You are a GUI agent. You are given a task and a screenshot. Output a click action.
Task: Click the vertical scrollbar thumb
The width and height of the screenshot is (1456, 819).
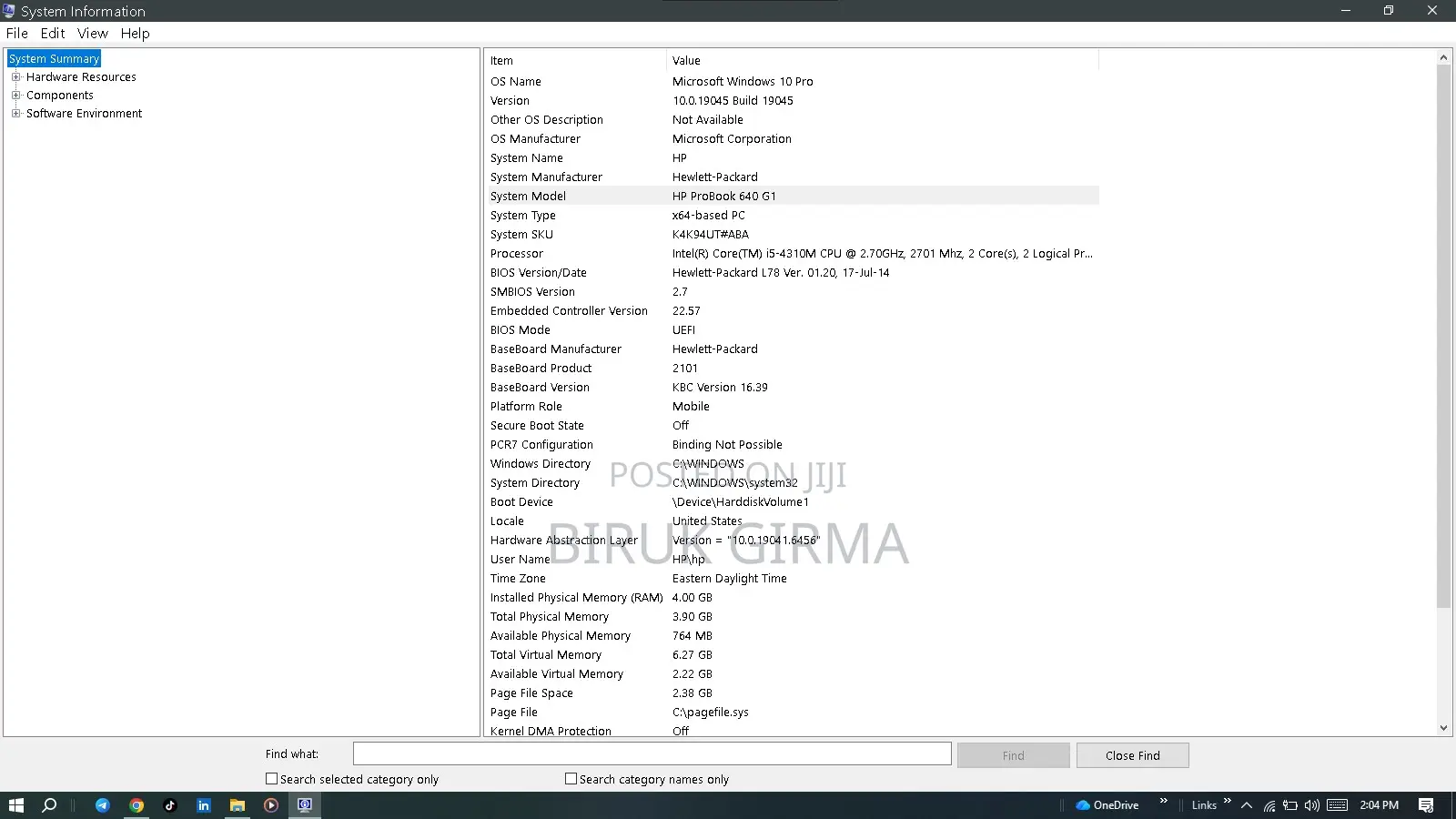pyautogui.click(x=1443, y=336)
